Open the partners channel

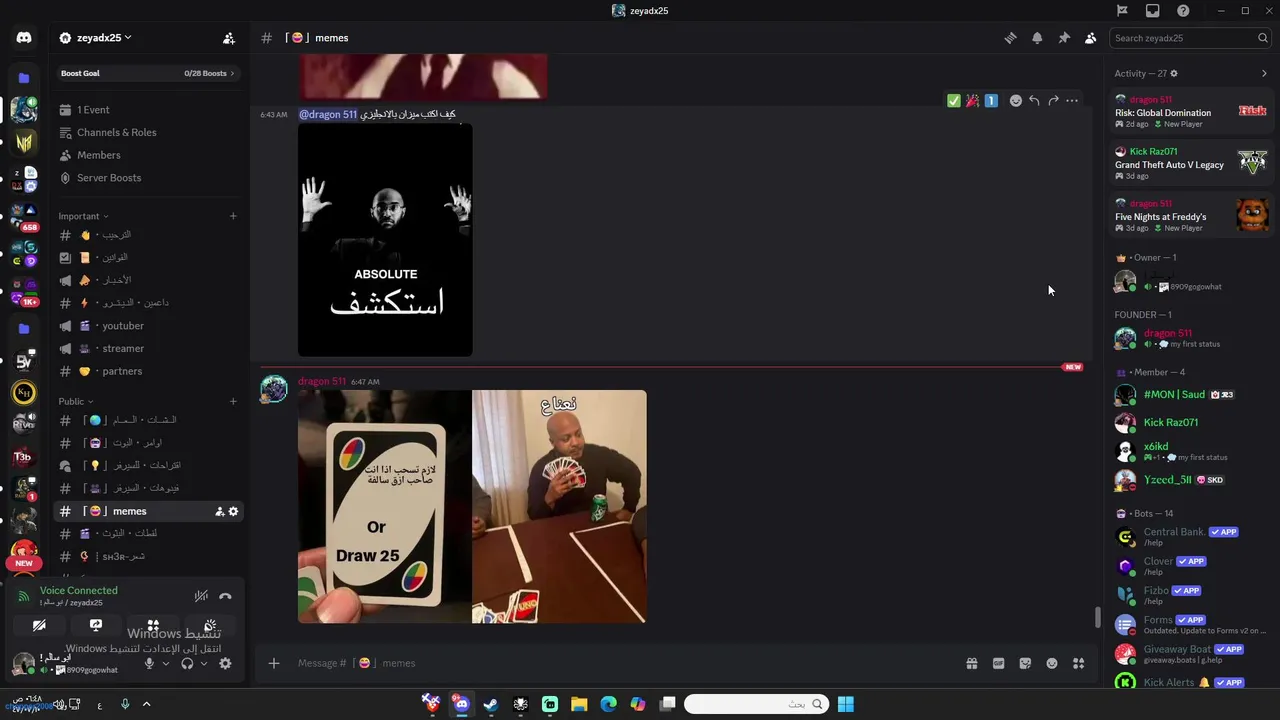(148, 371)
